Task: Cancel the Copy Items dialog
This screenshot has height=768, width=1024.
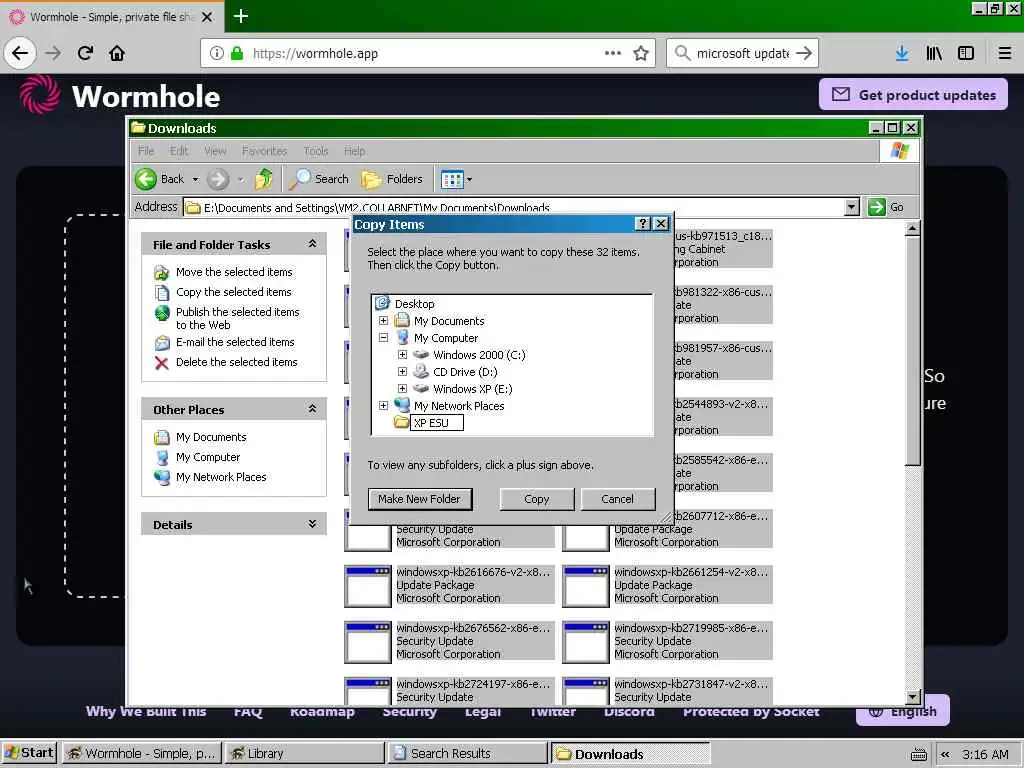Action: point(617,499)
